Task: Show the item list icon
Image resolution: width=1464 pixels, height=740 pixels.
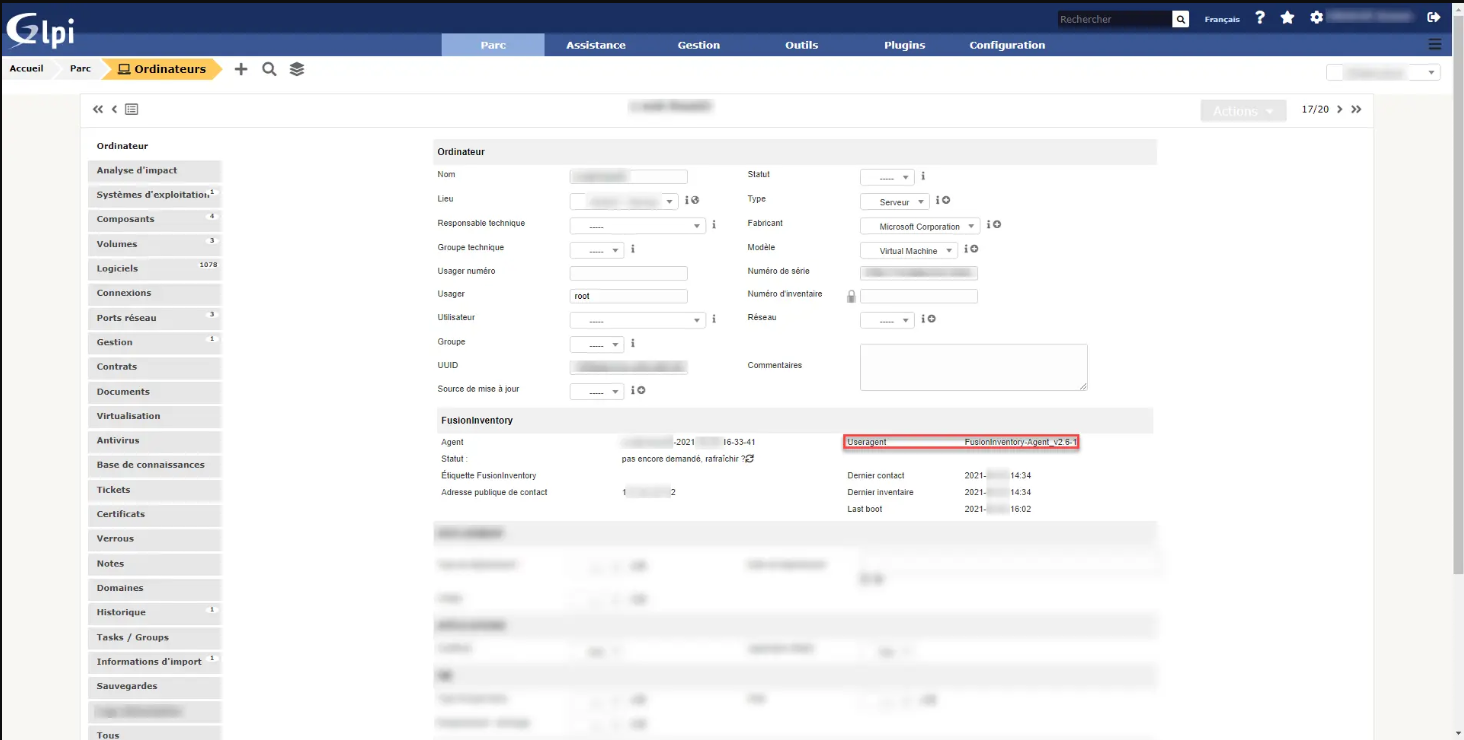Action: click(132, 109)
